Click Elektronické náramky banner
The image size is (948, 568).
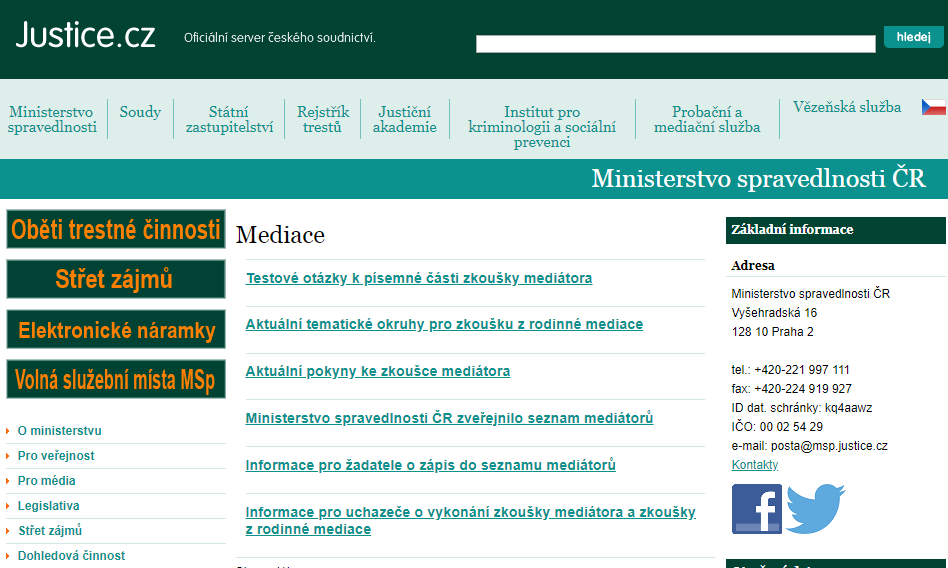[116, 329]
